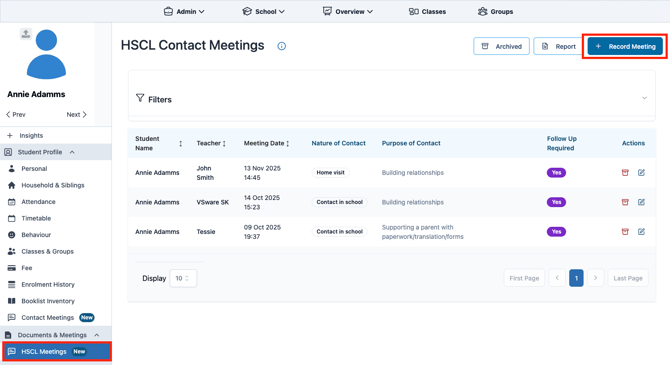Viewport: 670px width, 365px height.
Task: Click the Home visit tag
Action: 330,173
